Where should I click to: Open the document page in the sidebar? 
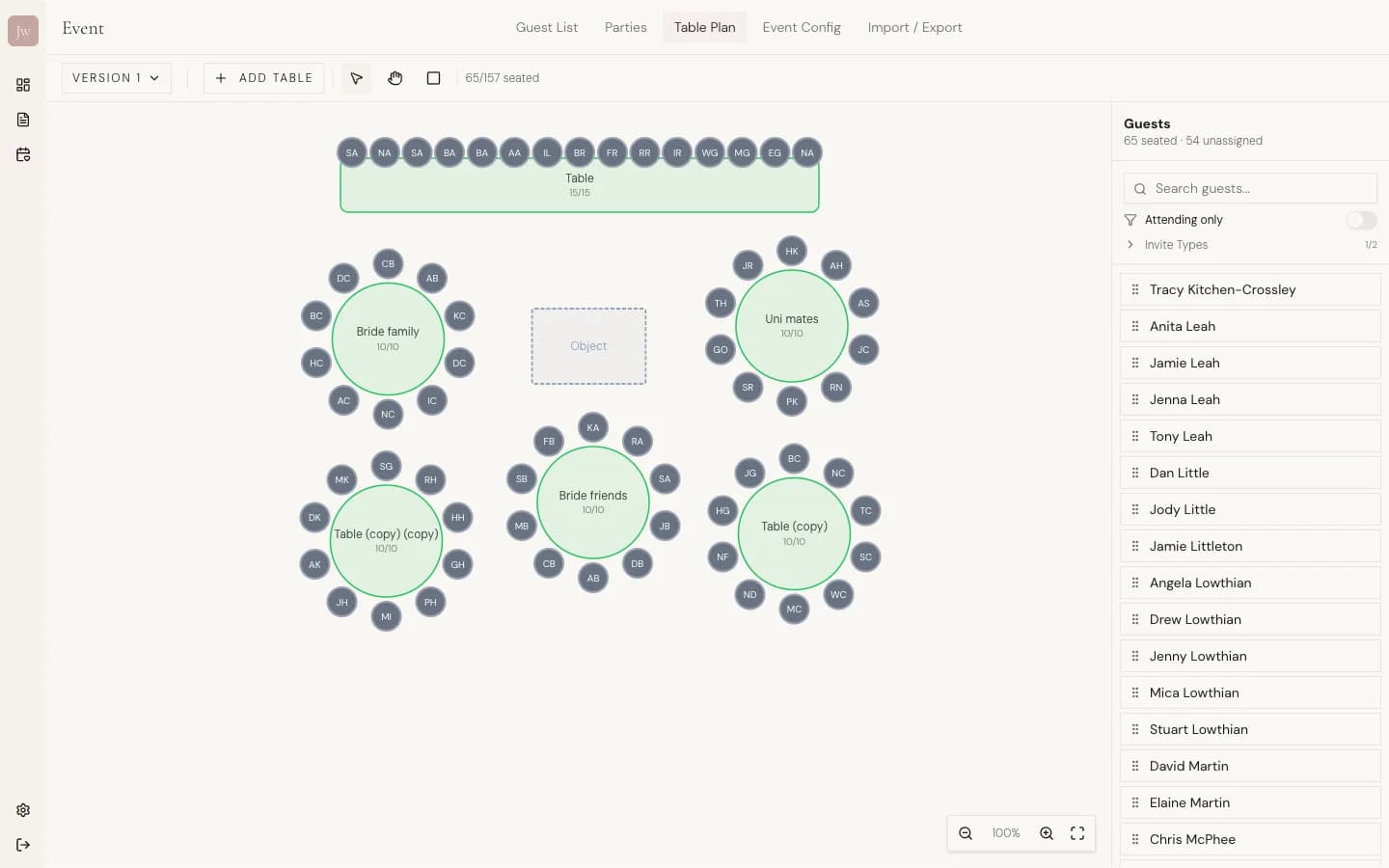tap(23, 120)
